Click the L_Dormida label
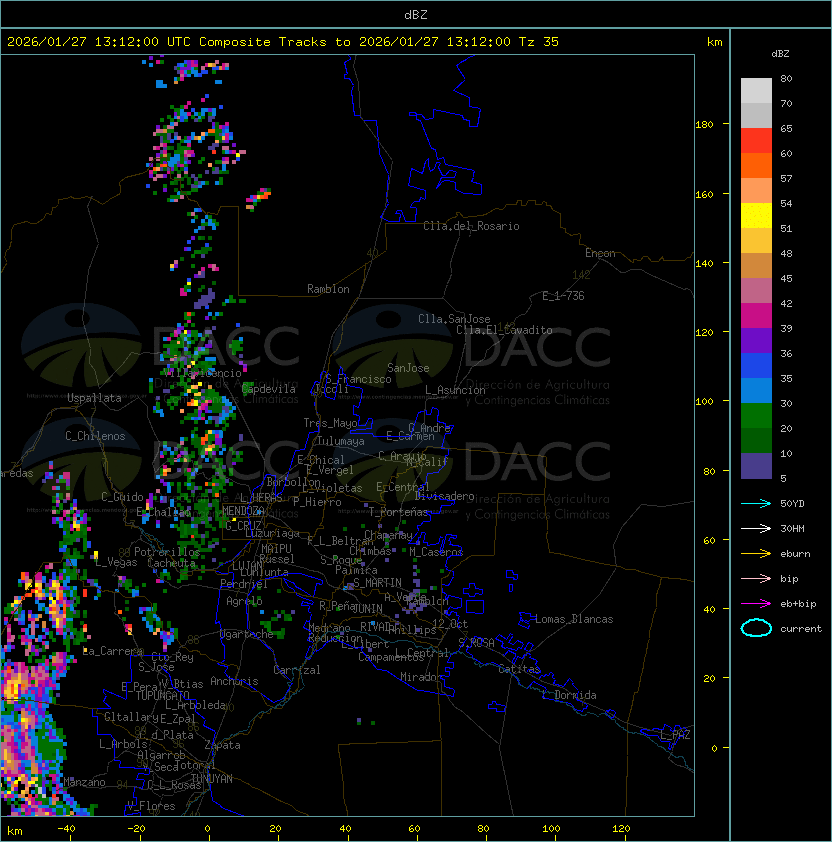This screenshot has width=832, height=842. point(569,695)
